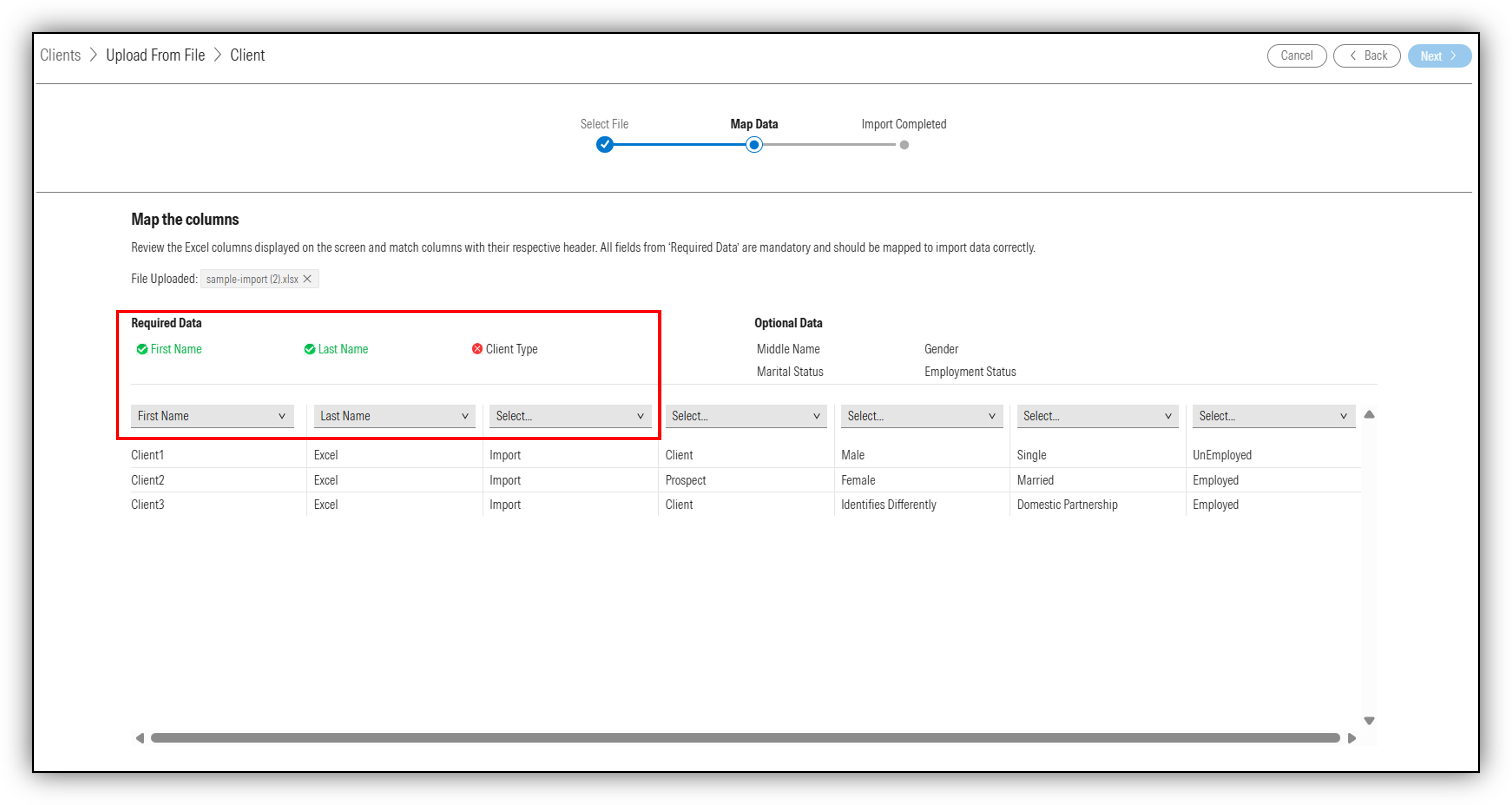Screen dimensions: 1512x805
Task: Click the First Name required field label
Action: (x=176, y=349)
